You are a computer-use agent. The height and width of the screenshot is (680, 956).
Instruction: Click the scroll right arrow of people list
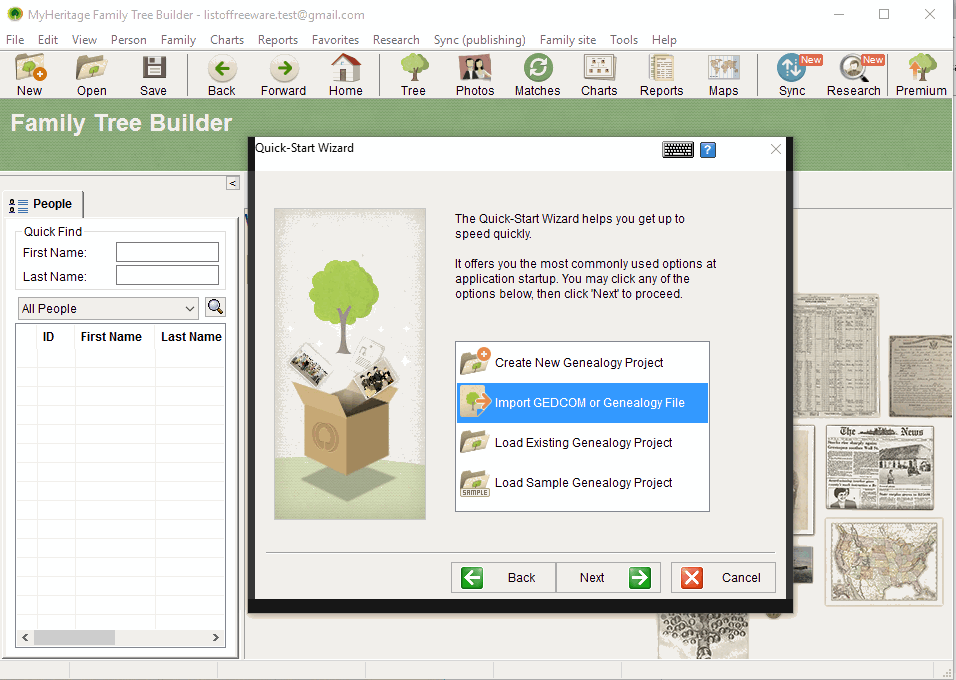point(216,637)
